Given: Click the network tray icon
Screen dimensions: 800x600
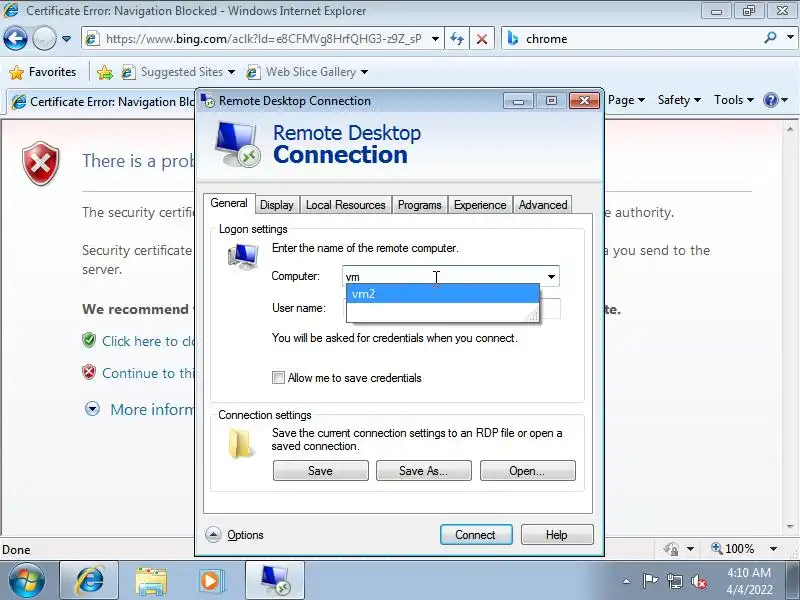Looking at the screenshot, I should 674,581.
